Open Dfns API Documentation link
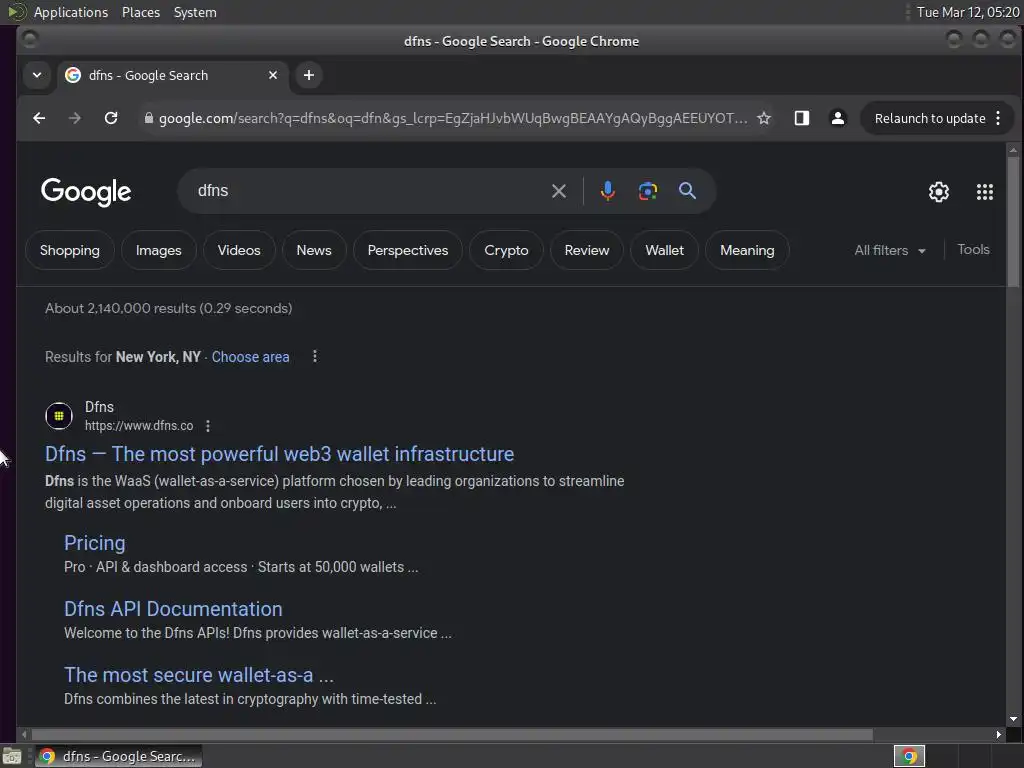The image size is (1024, 768). pyautogui.click(x=173, y=609)
